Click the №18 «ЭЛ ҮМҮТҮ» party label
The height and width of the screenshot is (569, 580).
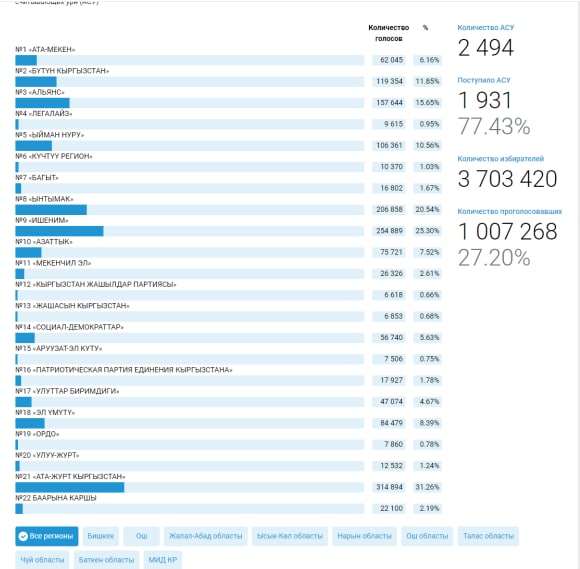point(45,413)
